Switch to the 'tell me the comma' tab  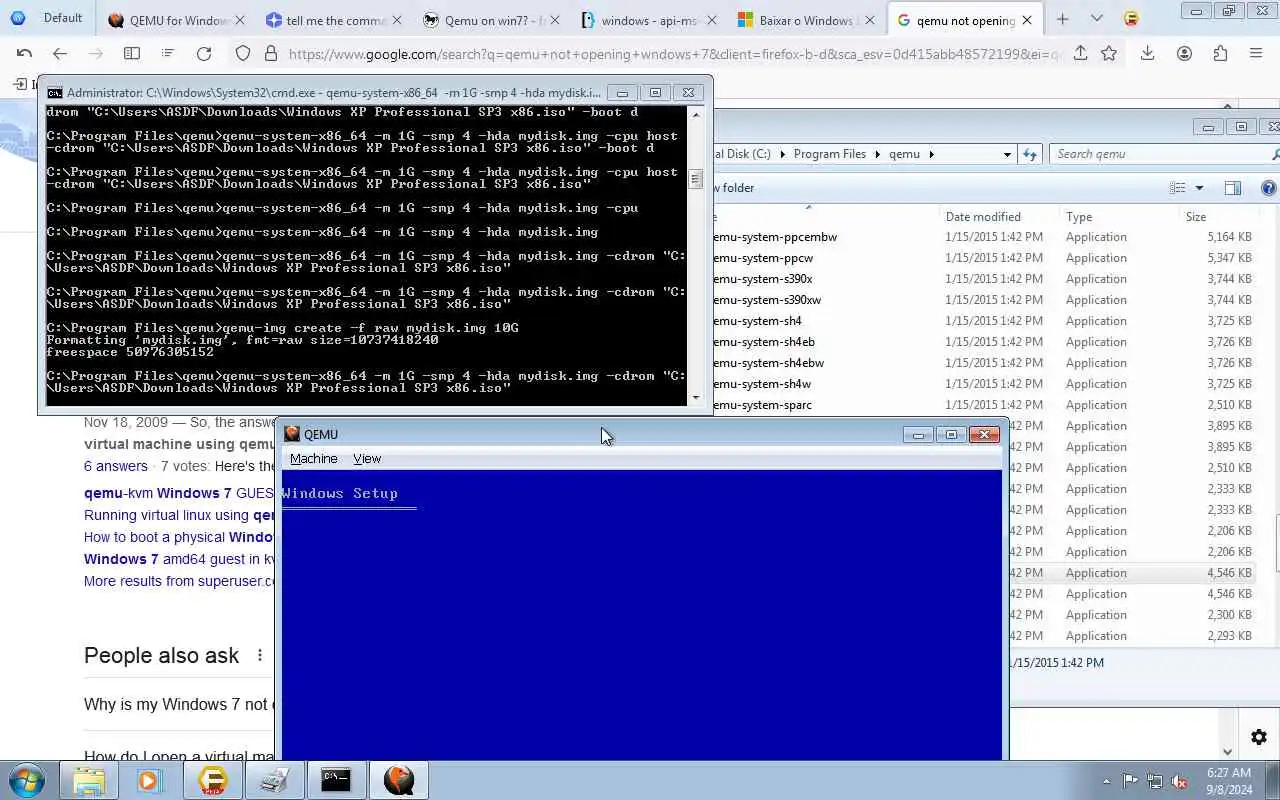pos(335,20)
